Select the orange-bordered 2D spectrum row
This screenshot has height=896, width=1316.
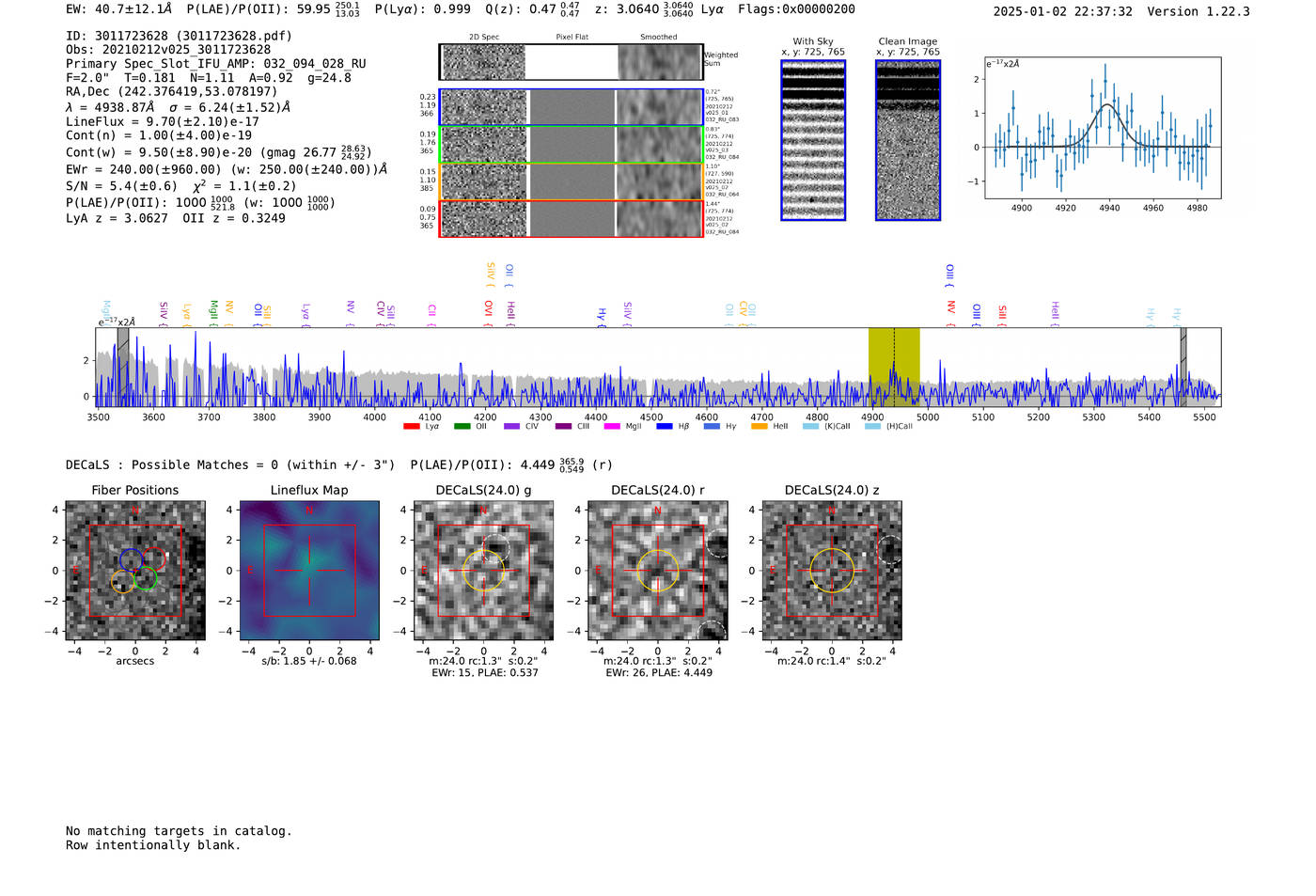coord(572,181)
